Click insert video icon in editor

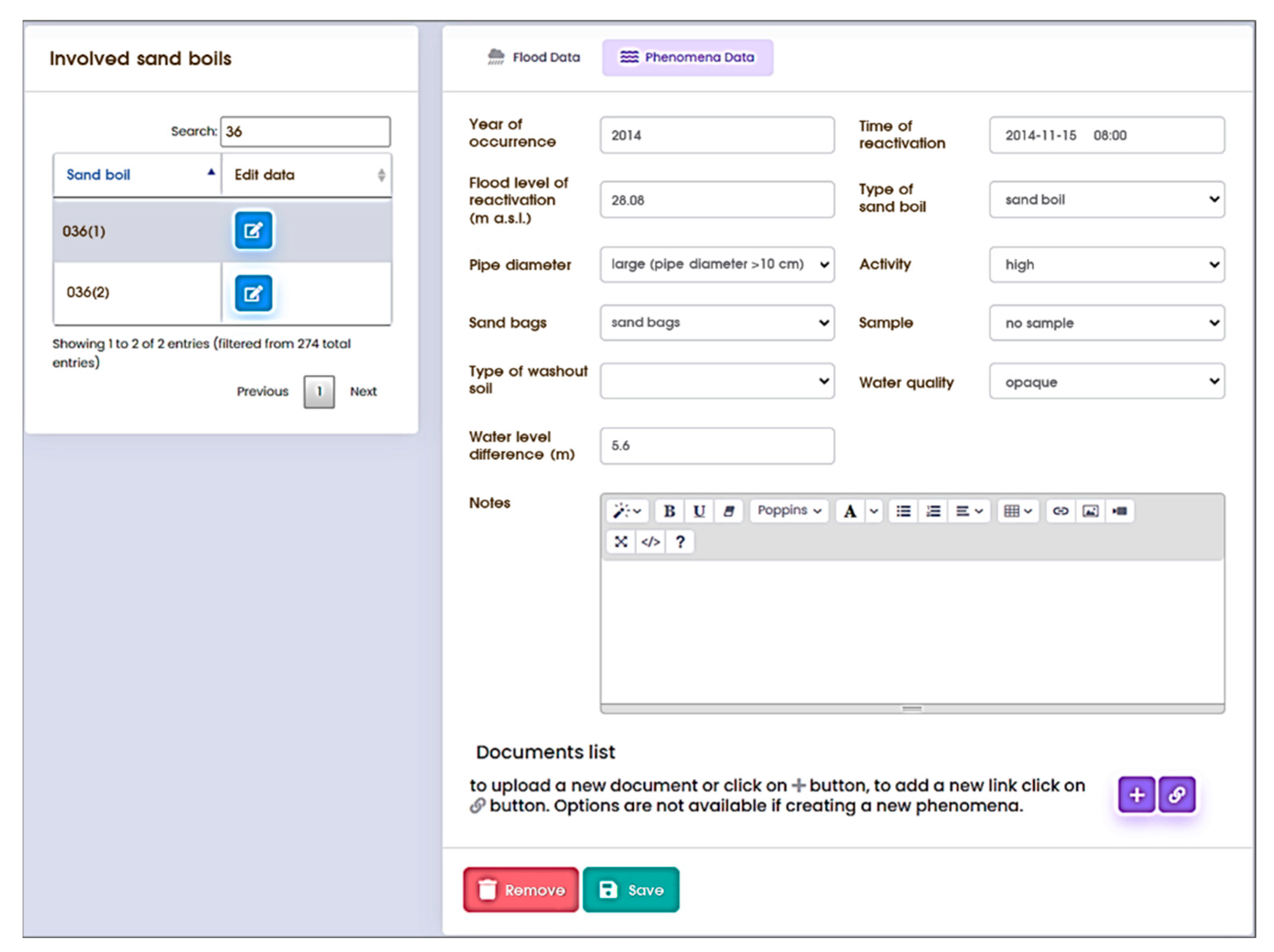pos(1120,511)
